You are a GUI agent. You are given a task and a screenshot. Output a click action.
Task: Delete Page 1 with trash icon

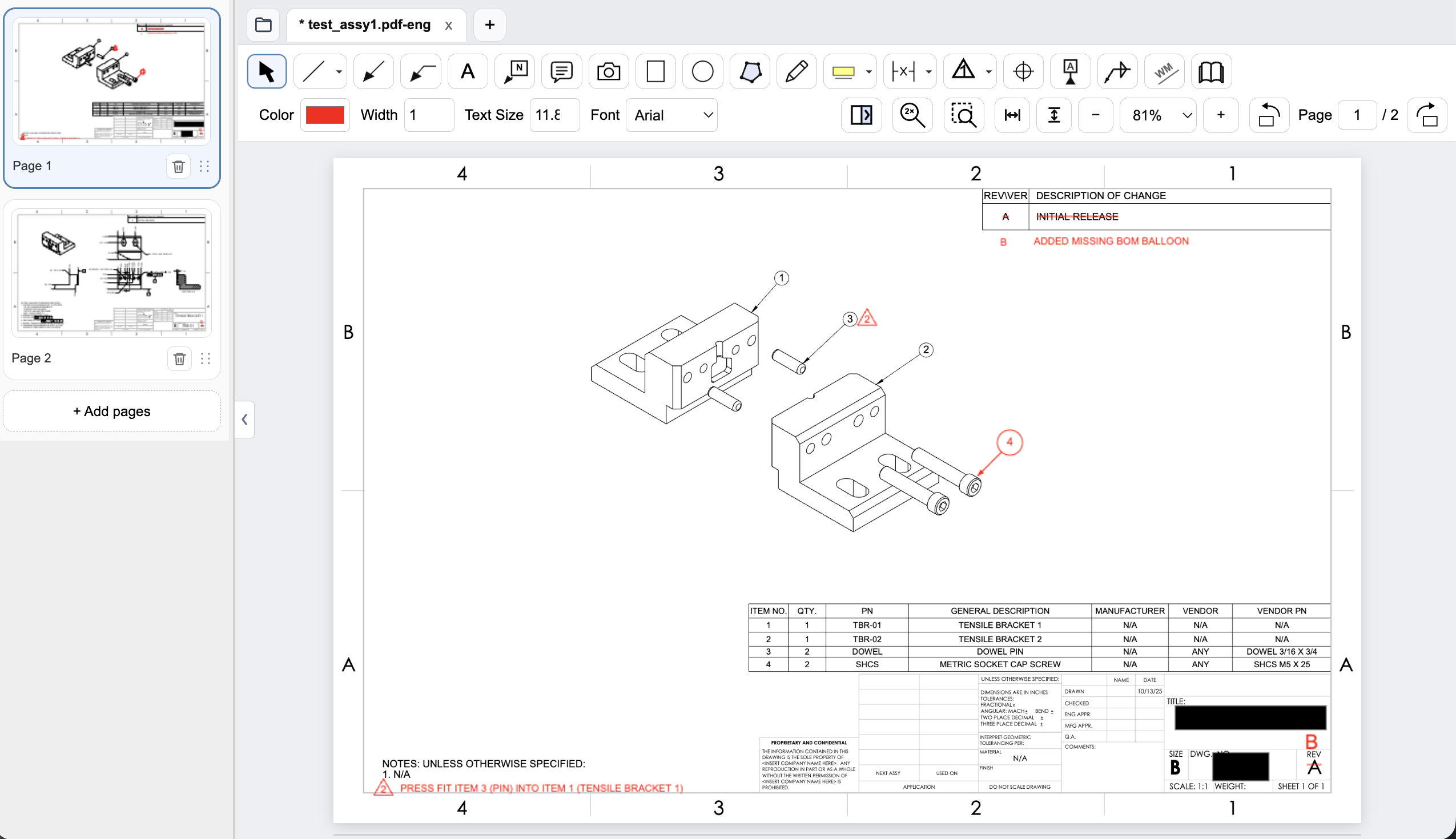pyautogui.click(x=179, y=167)
